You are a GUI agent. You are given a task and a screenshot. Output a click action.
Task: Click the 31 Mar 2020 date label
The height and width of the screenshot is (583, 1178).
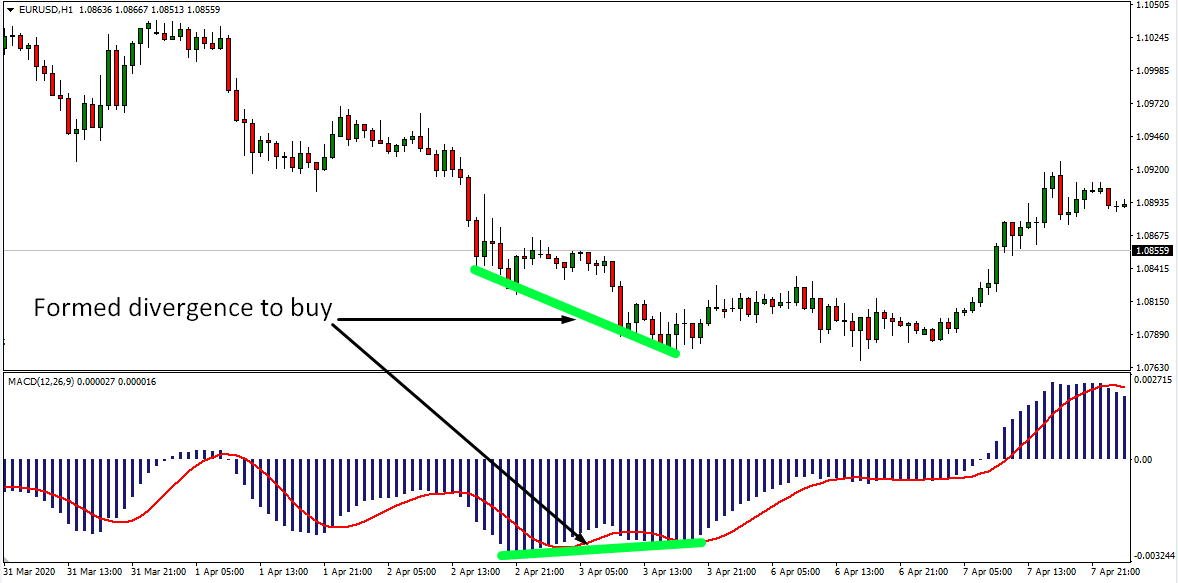click(32, 573)
